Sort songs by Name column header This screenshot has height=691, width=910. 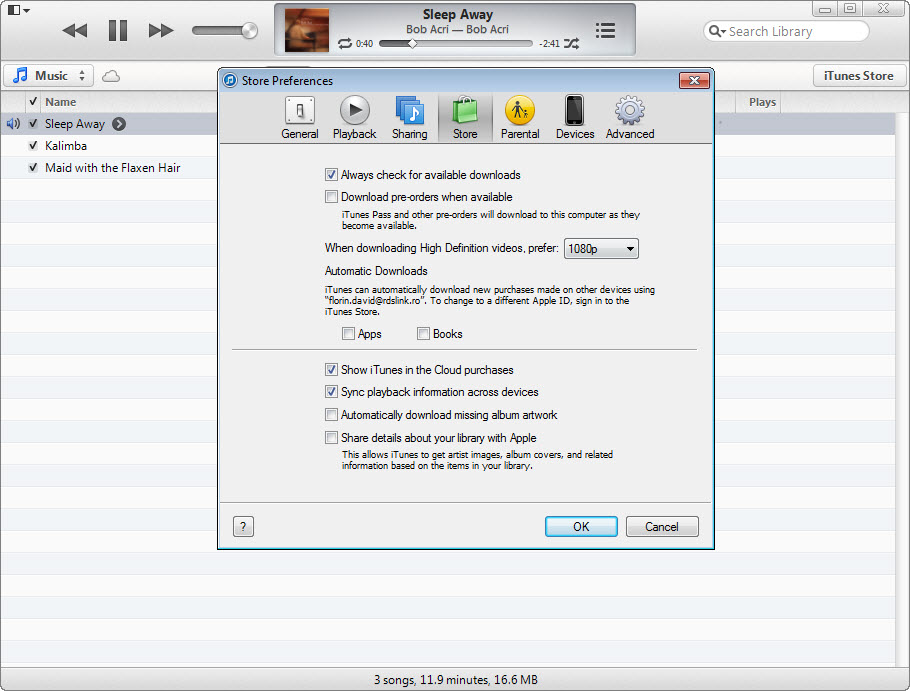click(60, 102)
